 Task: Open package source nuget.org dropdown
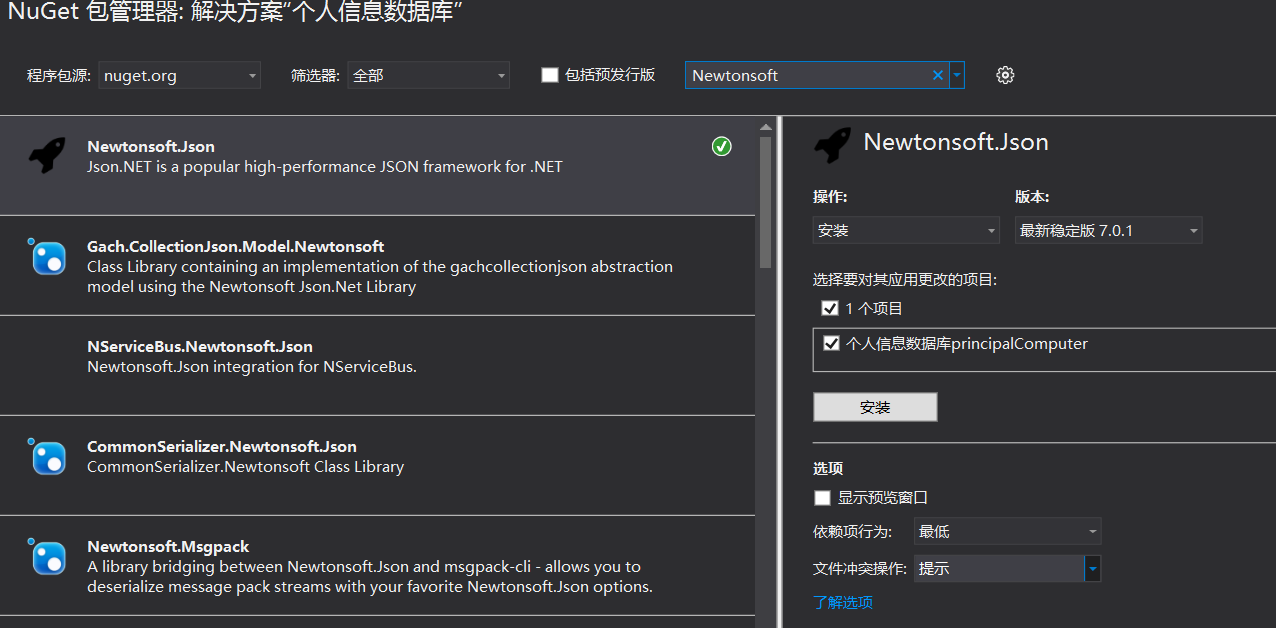(x=179, y=75)
